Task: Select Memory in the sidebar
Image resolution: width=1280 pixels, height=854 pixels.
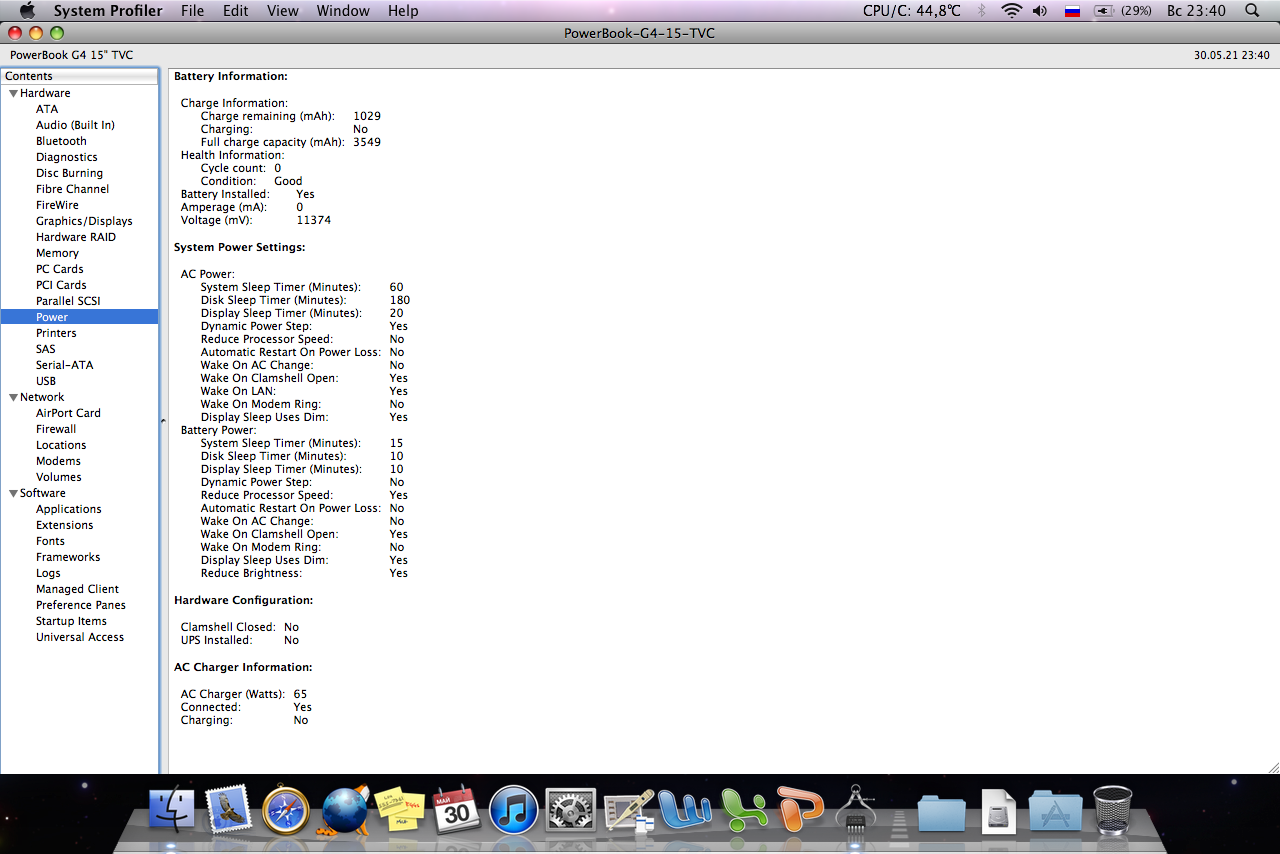Action: click(x=79, y=253)
